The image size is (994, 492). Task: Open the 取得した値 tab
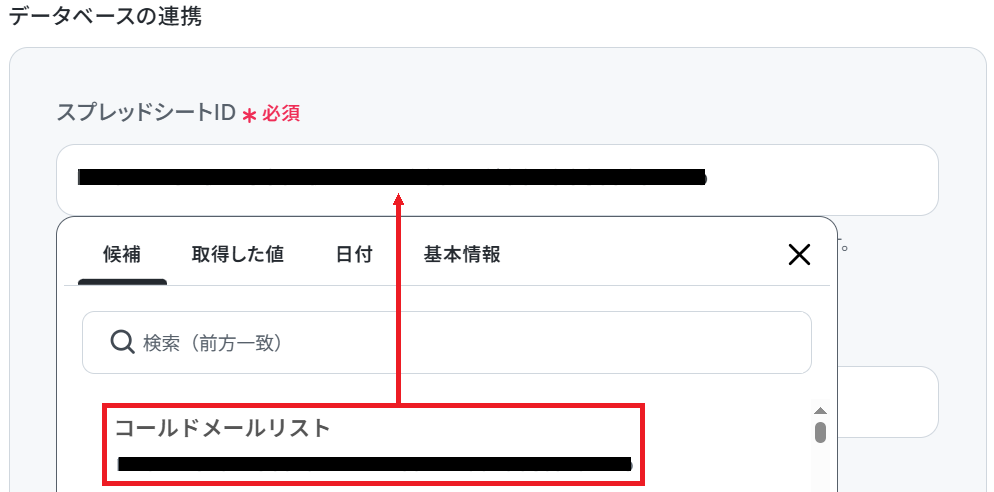(x=238, y=255)
